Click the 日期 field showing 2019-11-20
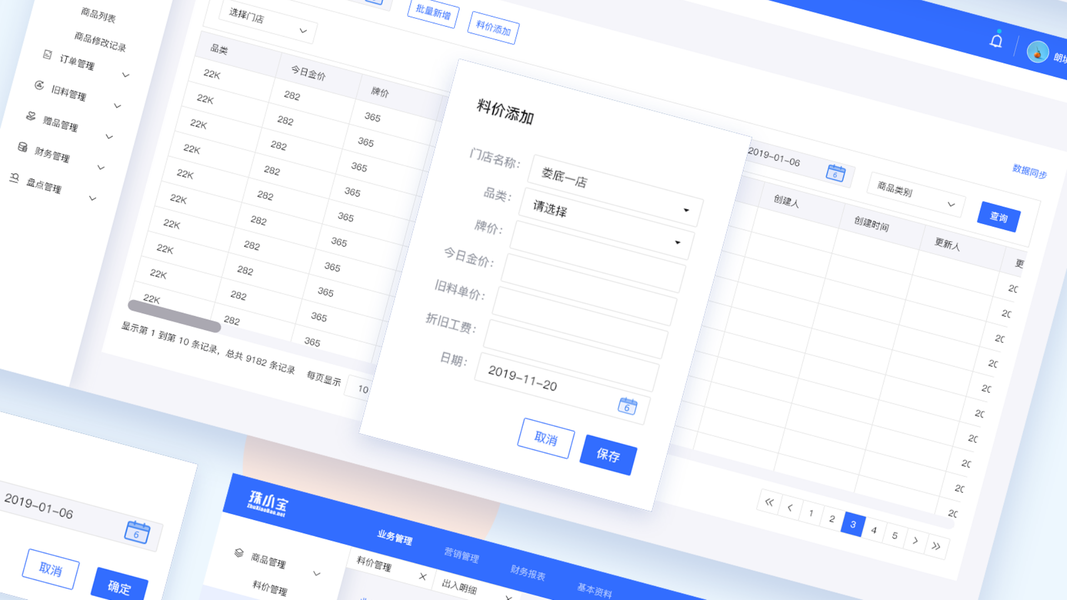Image resolution: width=1067 pixels, height=600 pixels. point(563,388)
